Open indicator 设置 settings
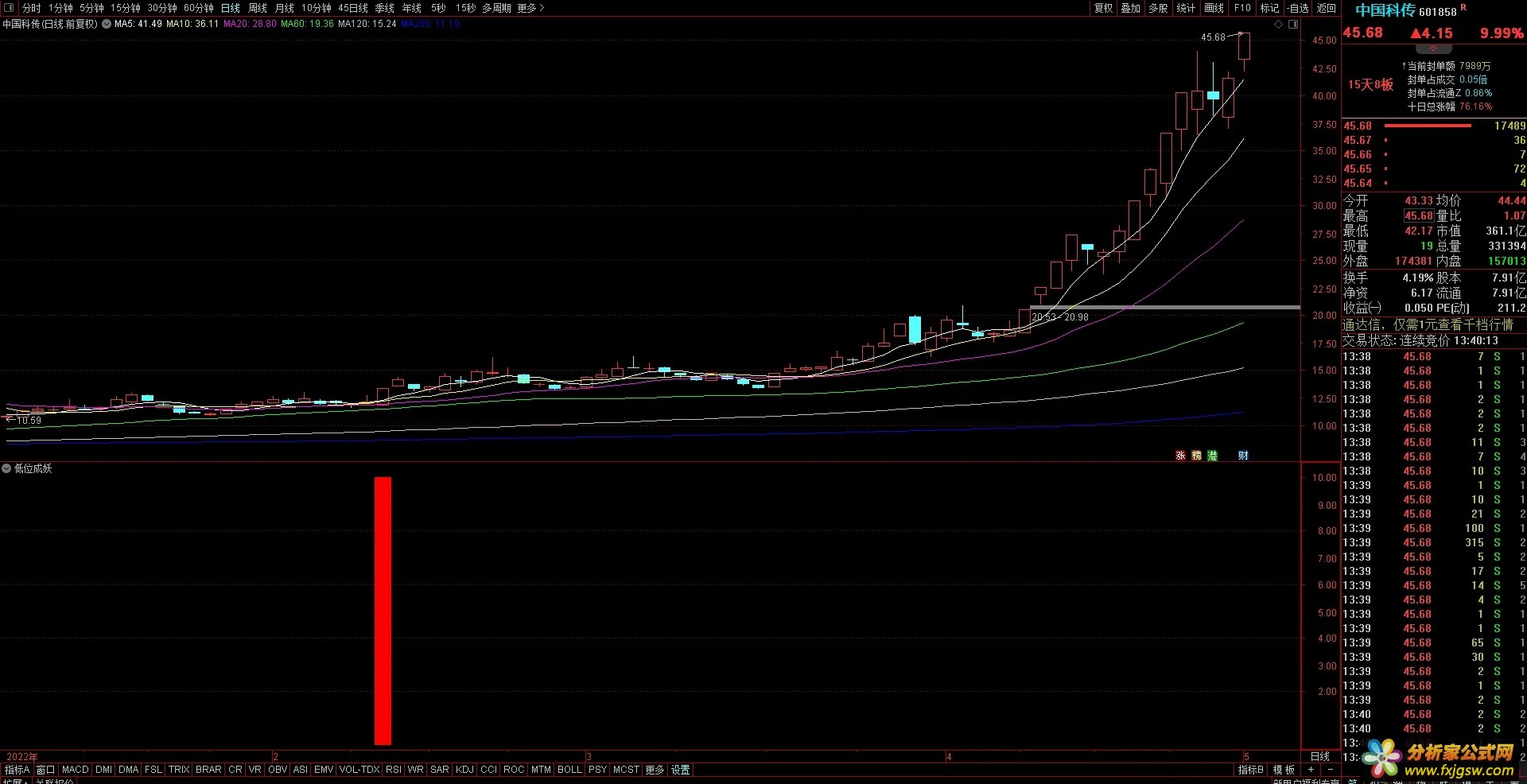This screenshot has height=784, width=1527. tap(681, 770)
